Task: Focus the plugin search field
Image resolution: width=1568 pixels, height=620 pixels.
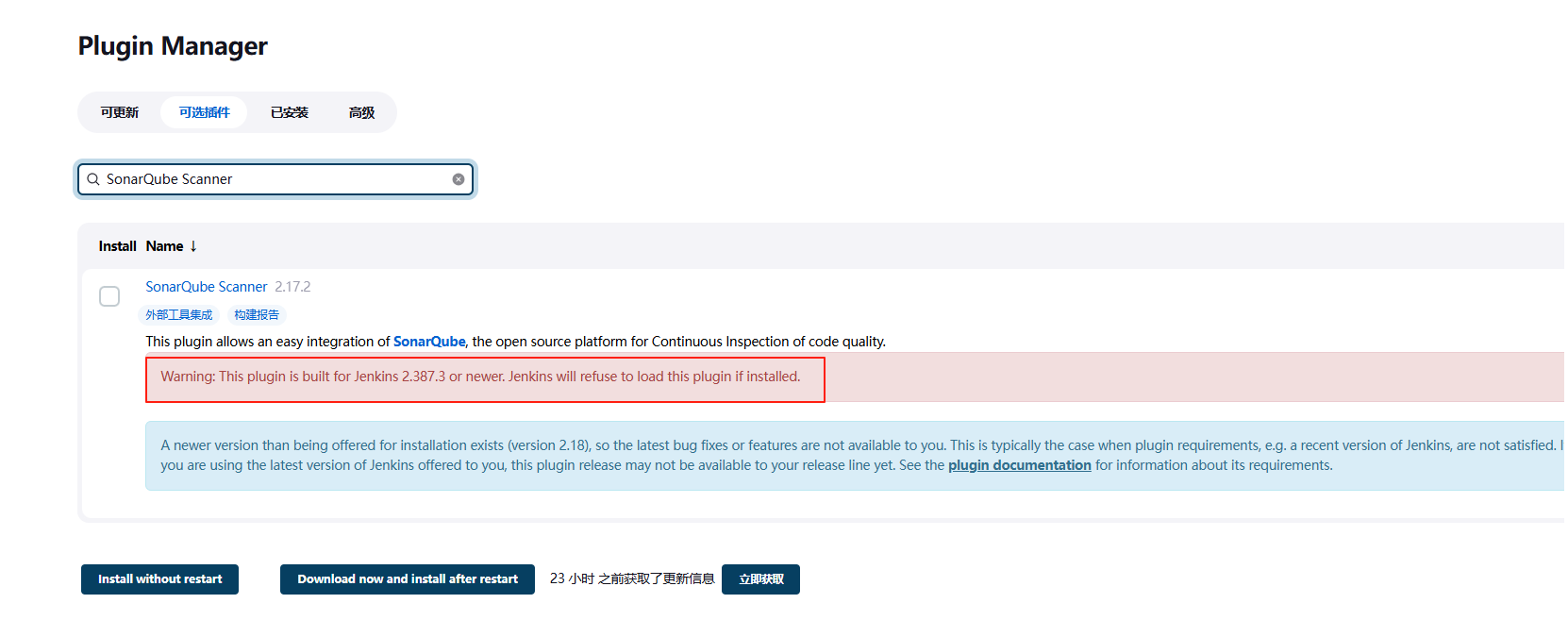Action: [x=275, y=179]
